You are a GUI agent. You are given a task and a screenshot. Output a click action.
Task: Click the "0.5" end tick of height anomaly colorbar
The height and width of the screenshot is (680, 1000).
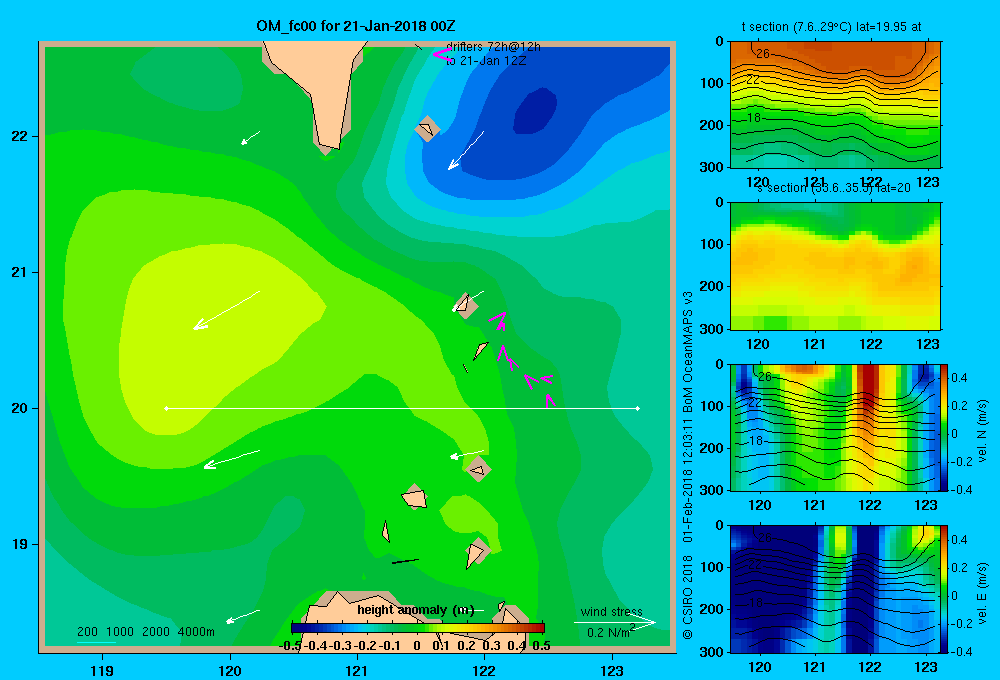tap(541, 646)
